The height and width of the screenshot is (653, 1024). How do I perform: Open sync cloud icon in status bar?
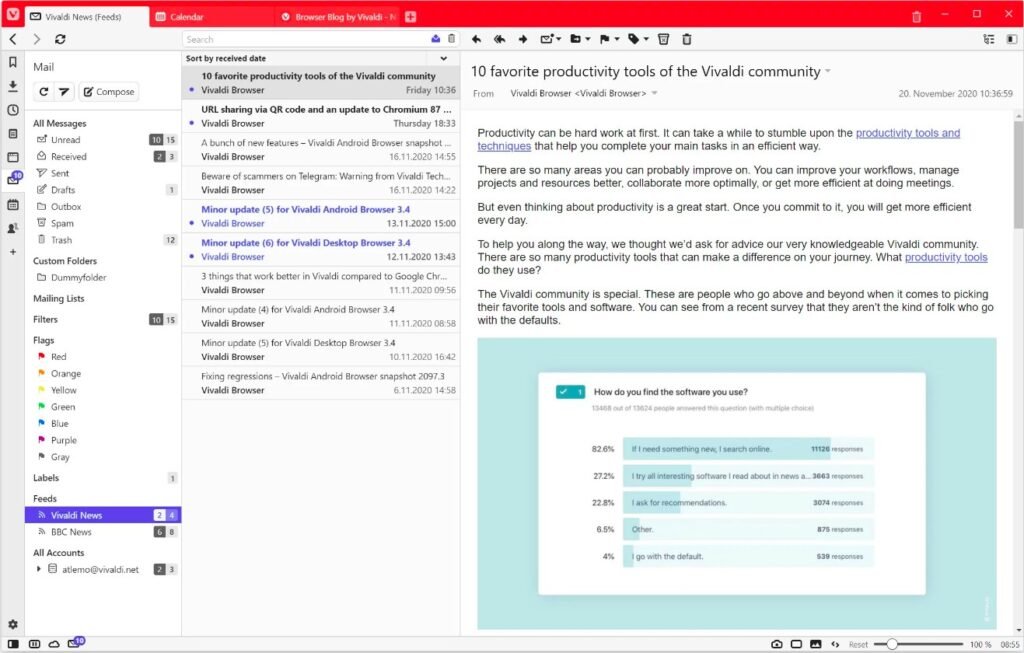click(54, 644)
